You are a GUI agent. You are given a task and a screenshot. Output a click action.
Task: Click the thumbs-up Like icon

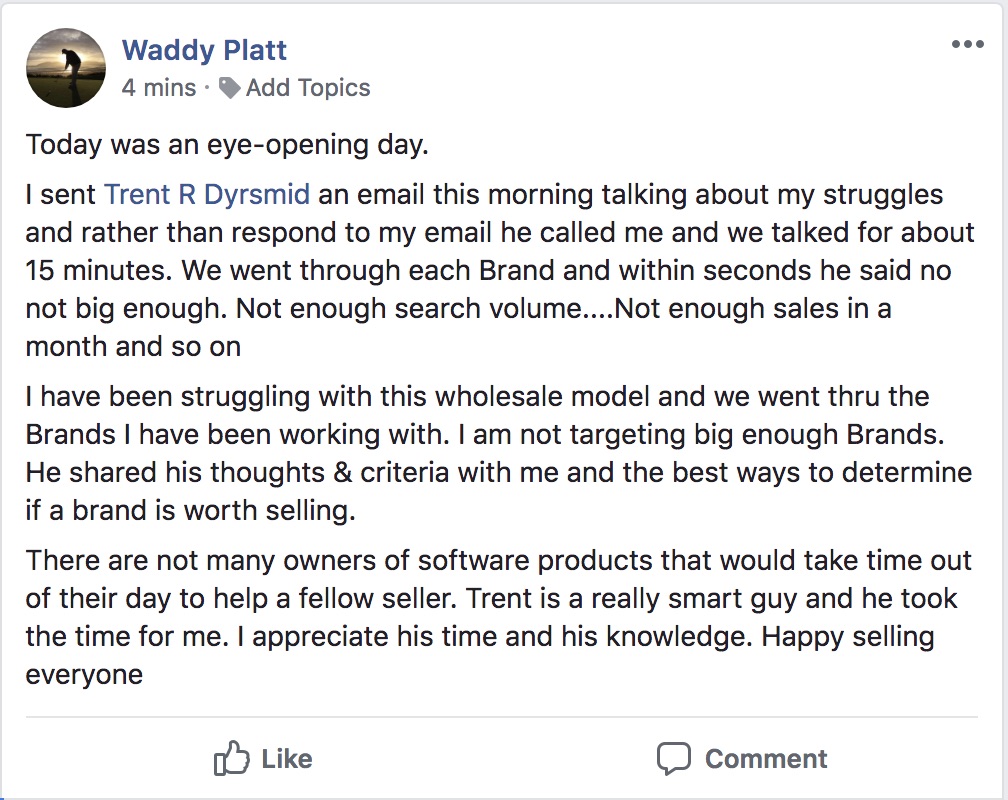[x=231, y=758]
